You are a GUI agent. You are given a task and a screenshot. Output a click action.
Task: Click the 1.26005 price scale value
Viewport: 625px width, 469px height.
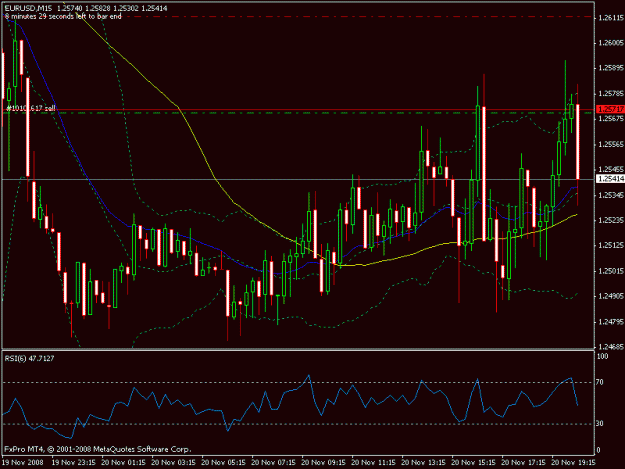tap(611, 43)
